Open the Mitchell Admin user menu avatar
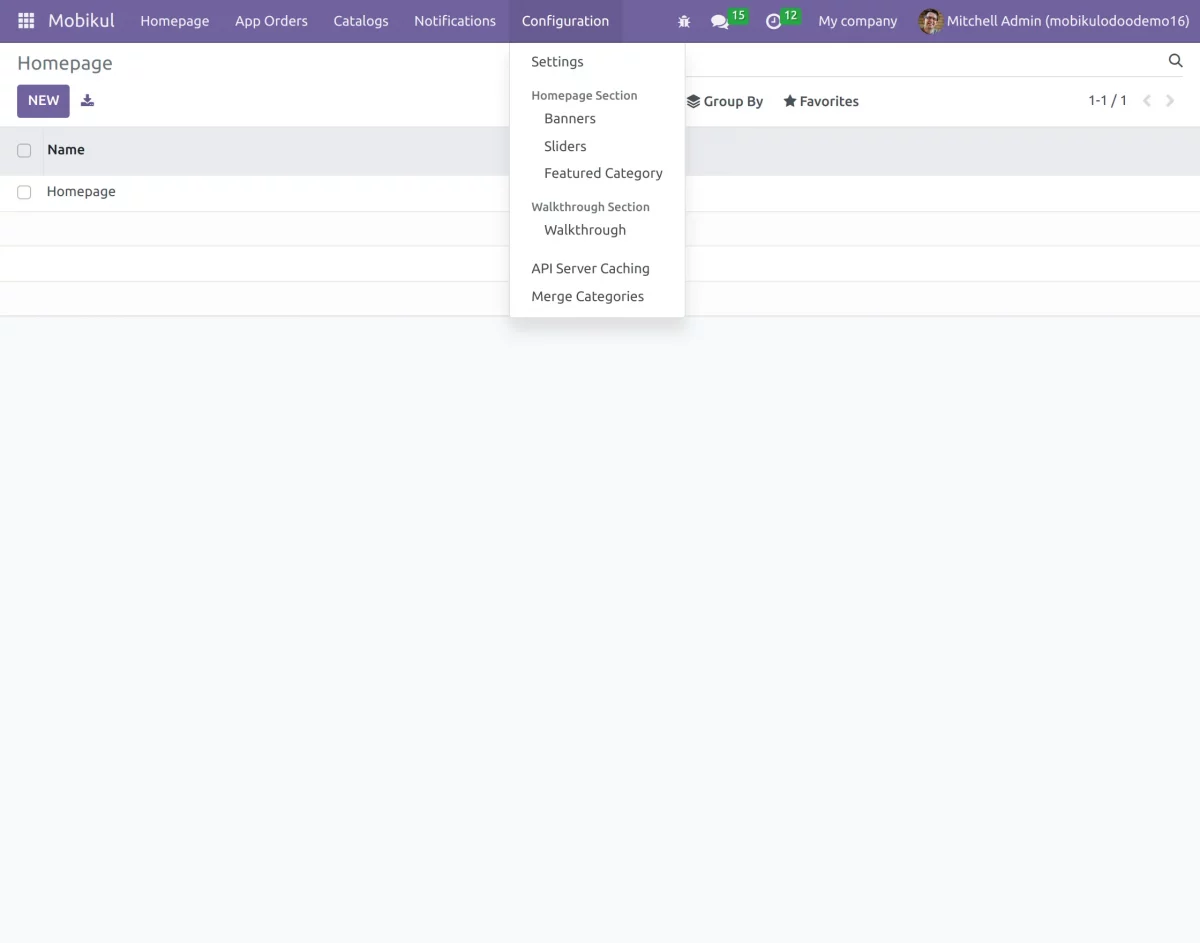 click(x=930, y=21)
